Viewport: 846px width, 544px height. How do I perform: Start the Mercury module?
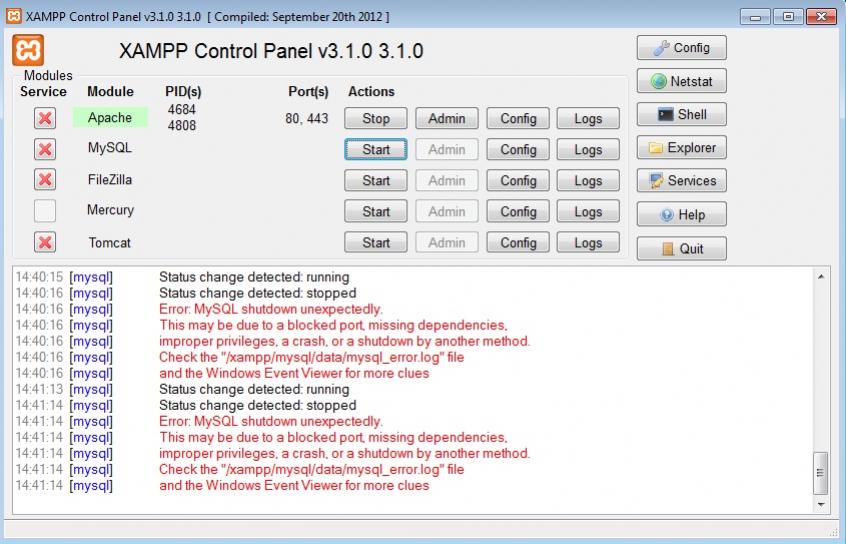coord(376,212)
